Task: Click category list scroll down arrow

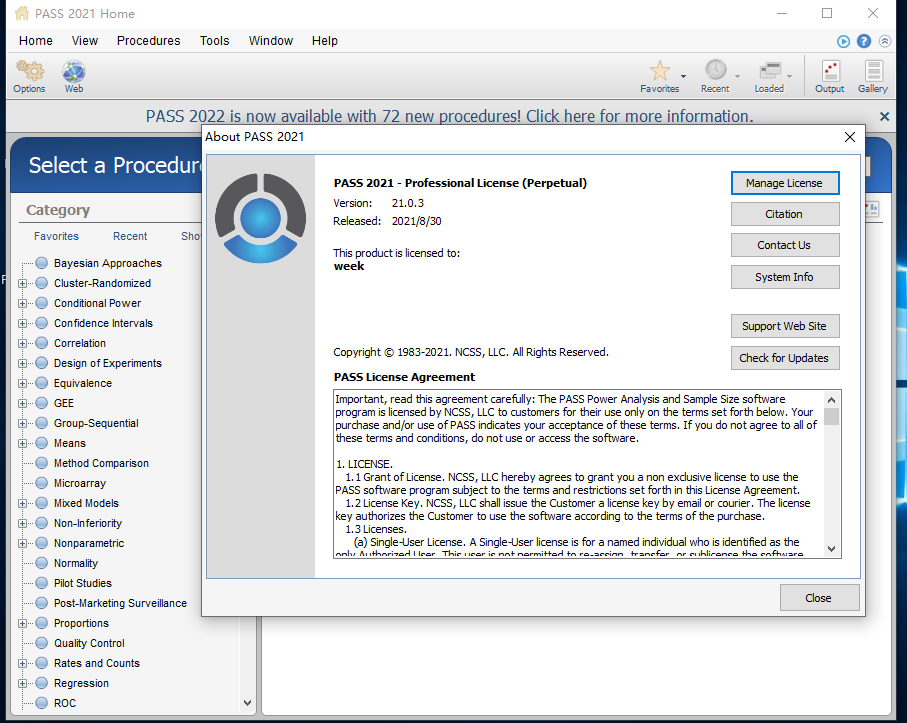Action: point(248,703)
